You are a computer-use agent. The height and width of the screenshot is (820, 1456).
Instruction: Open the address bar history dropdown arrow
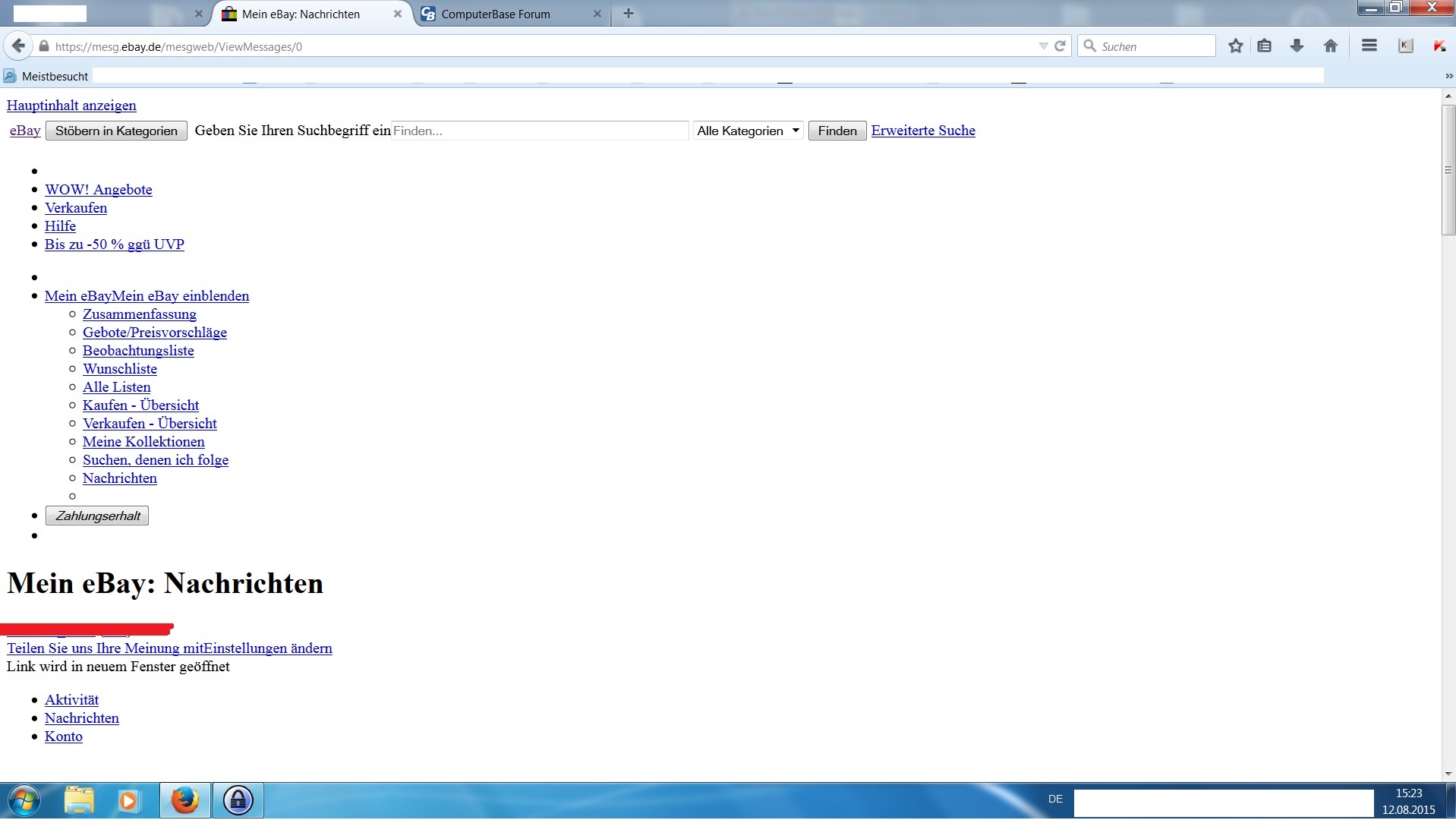1043,46
